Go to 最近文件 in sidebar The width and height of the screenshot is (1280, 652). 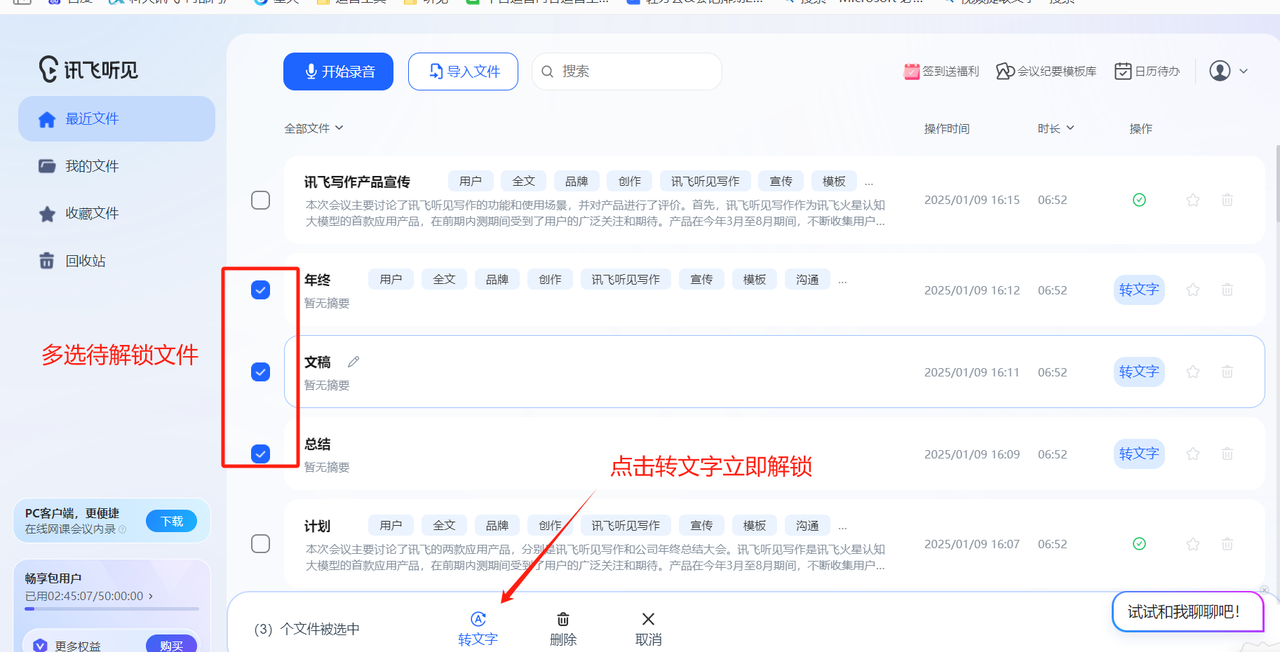(116, 119)
